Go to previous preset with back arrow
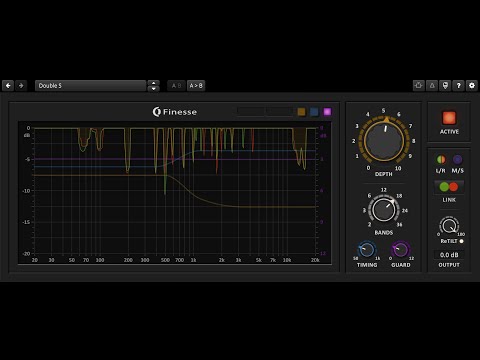This screenshot has height=360, width=480. pos(8,86)
